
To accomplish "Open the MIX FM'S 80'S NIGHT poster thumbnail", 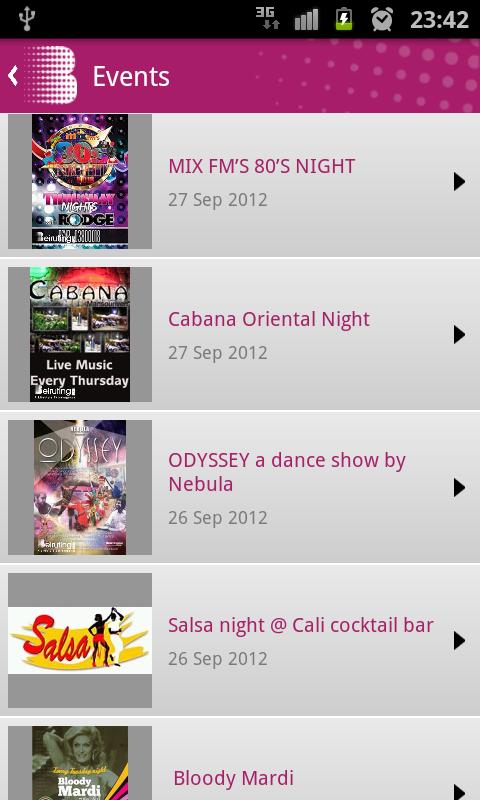I will [80, 181].
